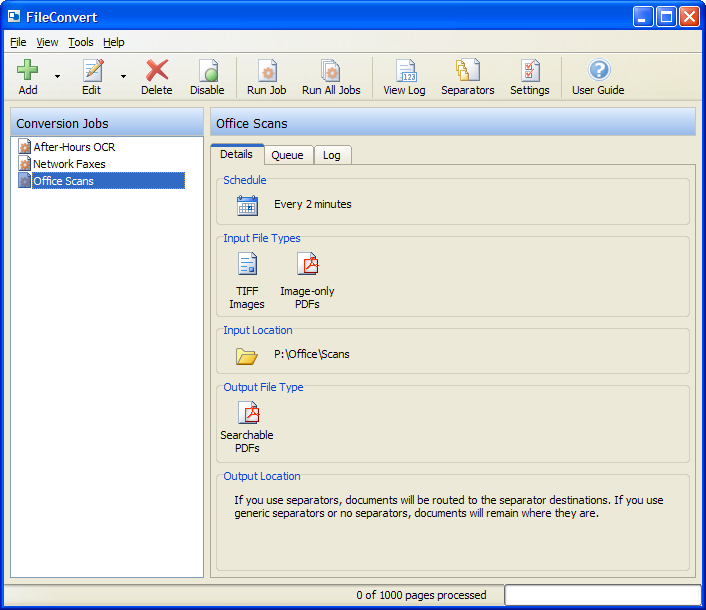Switch to the Queue tab
Viewport: 706px width, 610px height.
[x=288, y=155]
